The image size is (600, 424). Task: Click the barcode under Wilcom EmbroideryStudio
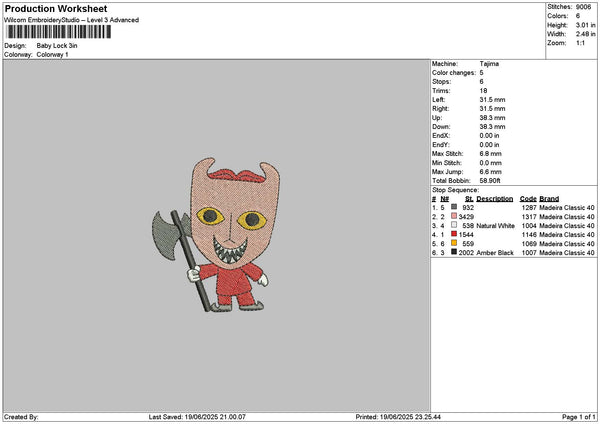point(59,32)
